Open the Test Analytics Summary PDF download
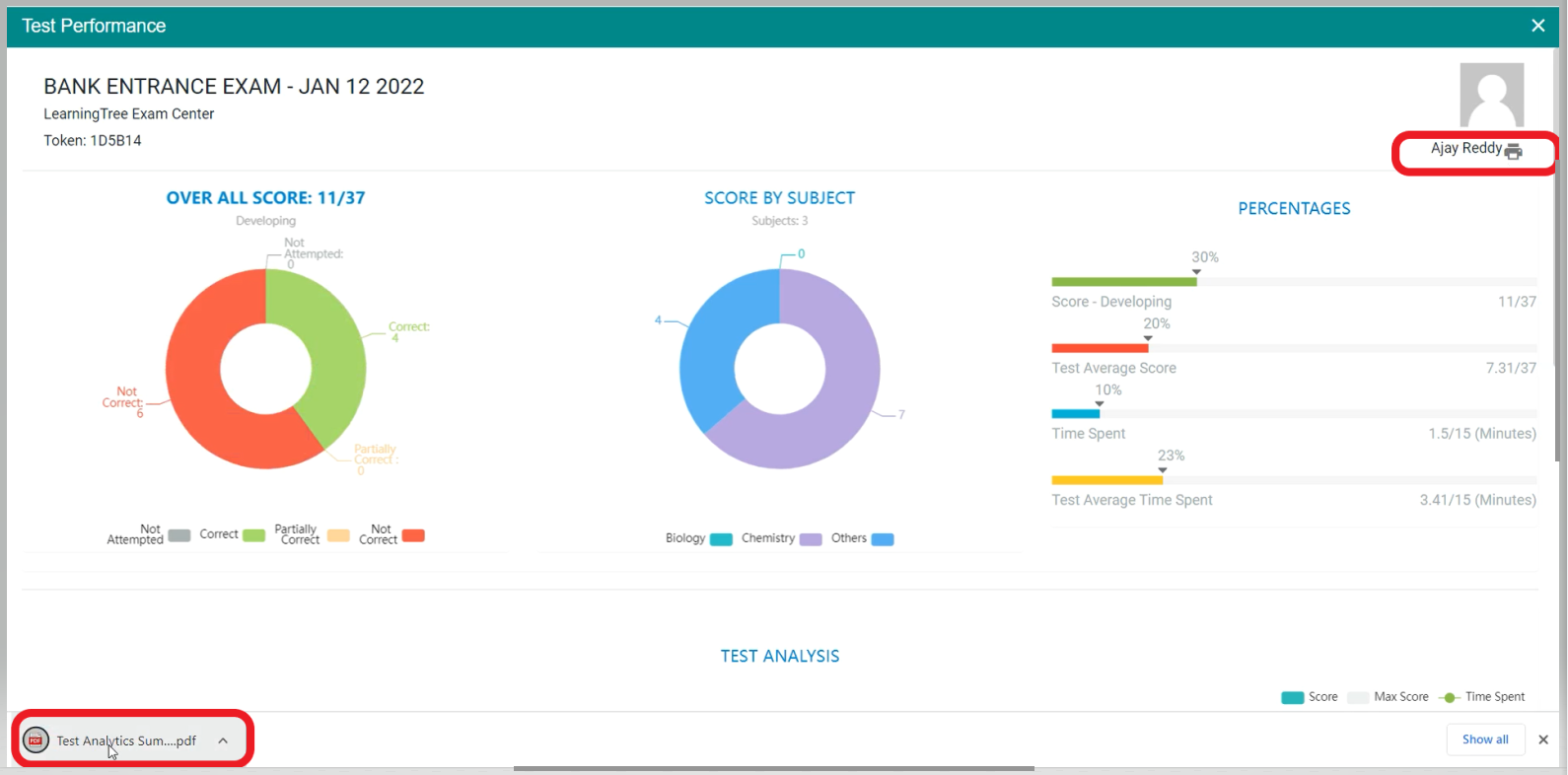 [x=125, y=740]
